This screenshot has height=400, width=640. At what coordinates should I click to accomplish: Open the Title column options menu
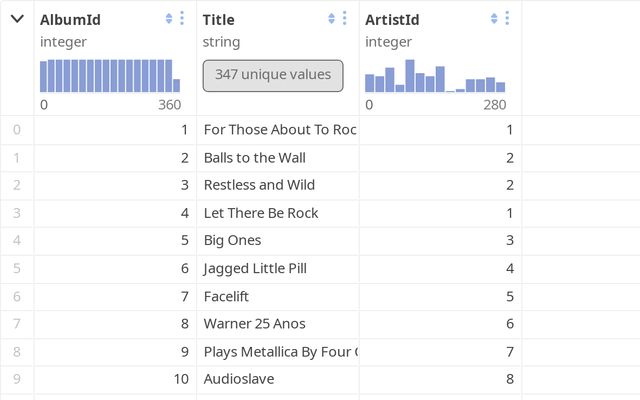pyautogui.click(x=345, y=19)
